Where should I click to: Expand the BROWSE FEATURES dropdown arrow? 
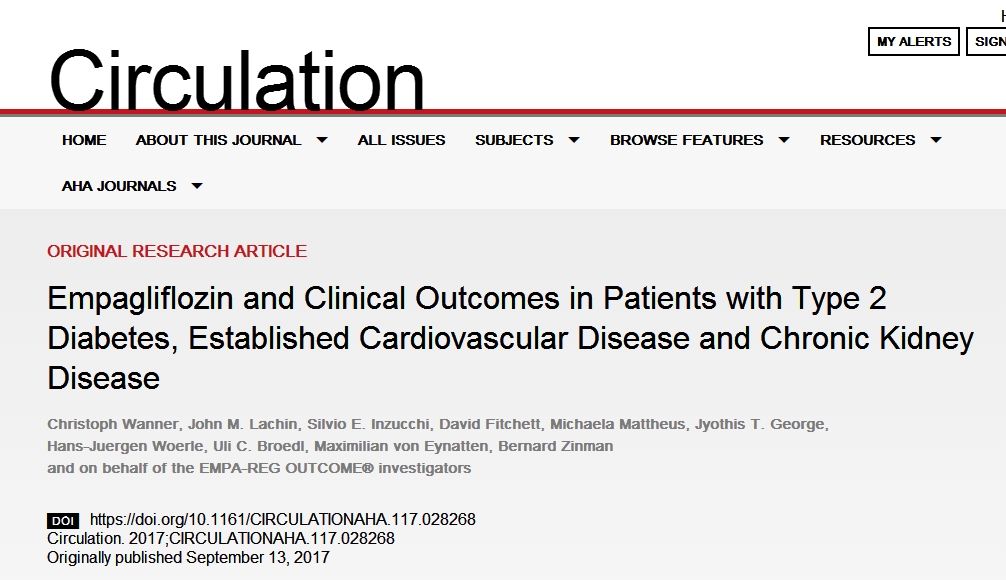click(x=784, y=140)
